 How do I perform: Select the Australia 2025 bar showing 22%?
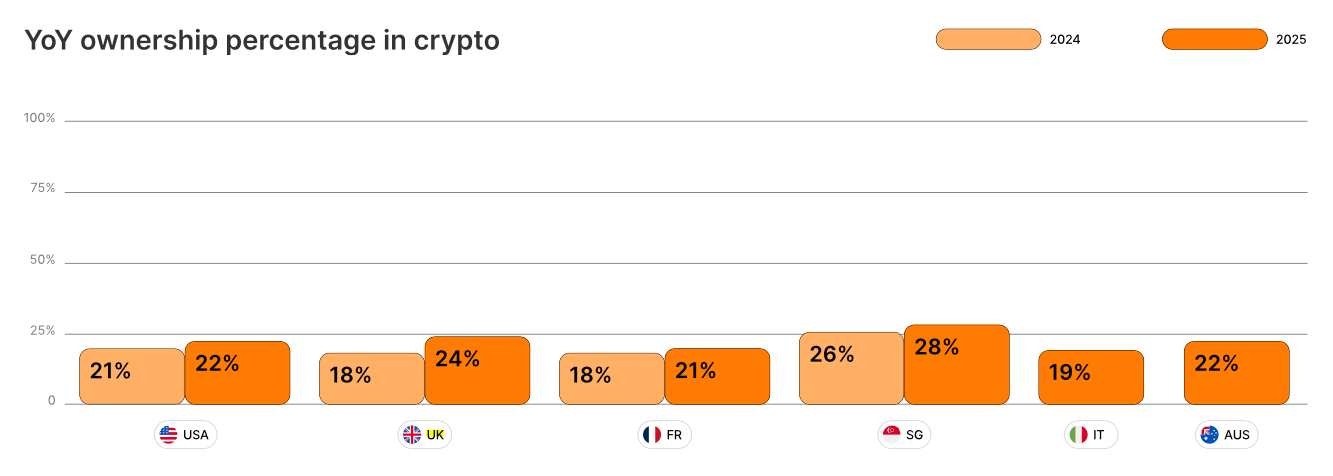point(1237,373)
